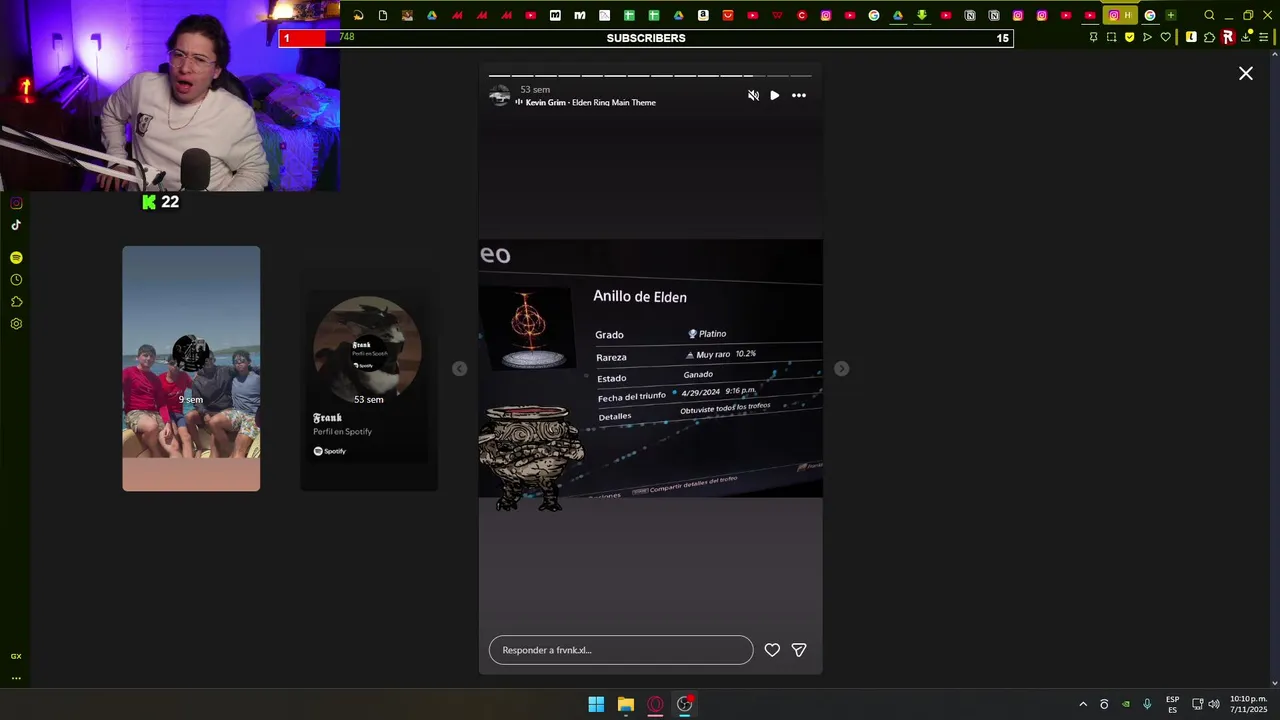Open sidebar setup three-dot menu
The width and height of the screenshot is (1280, 720).
click(x=16, y=678)
